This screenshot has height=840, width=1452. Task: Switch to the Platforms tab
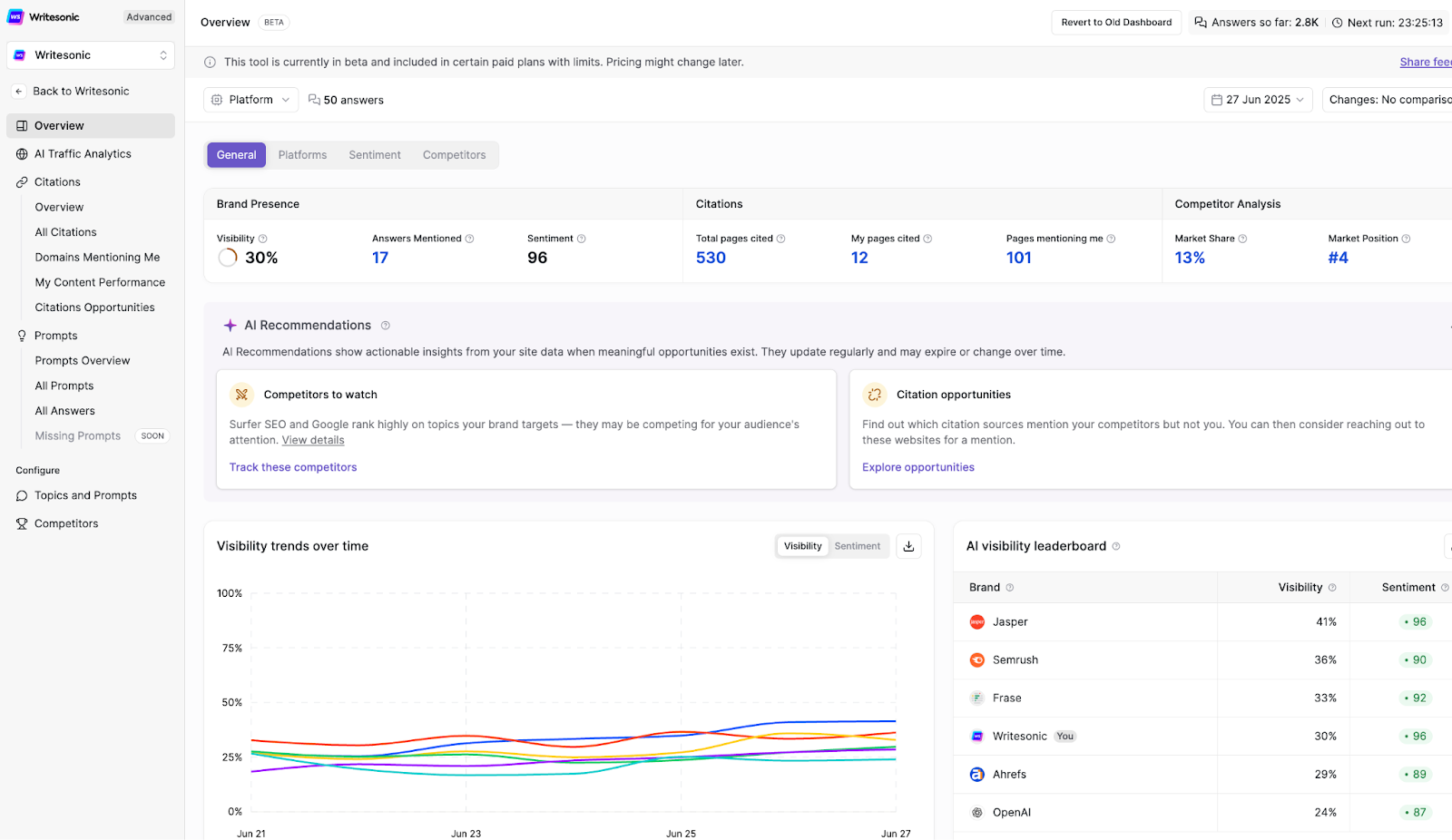tap(302, 155)
